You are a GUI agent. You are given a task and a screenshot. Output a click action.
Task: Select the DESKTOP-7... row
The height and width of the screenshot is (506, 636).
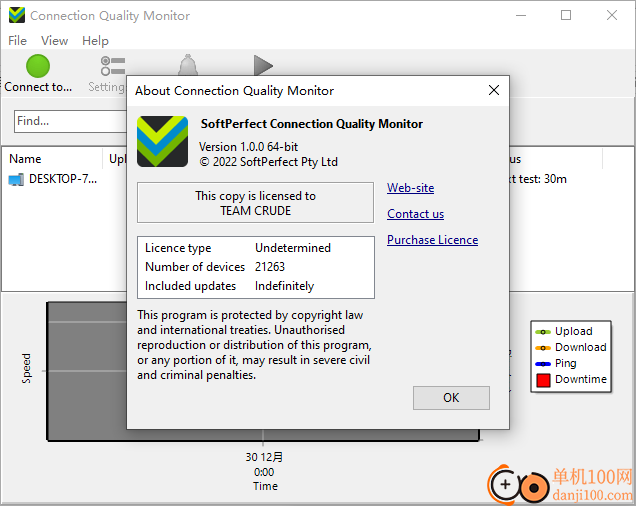[x=64, y=179]
